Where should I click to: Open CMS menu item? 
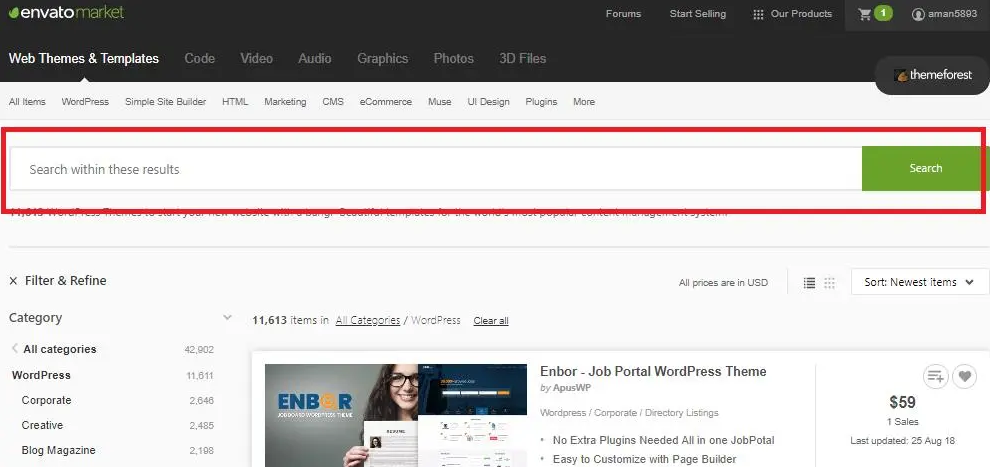coord(333,102)
